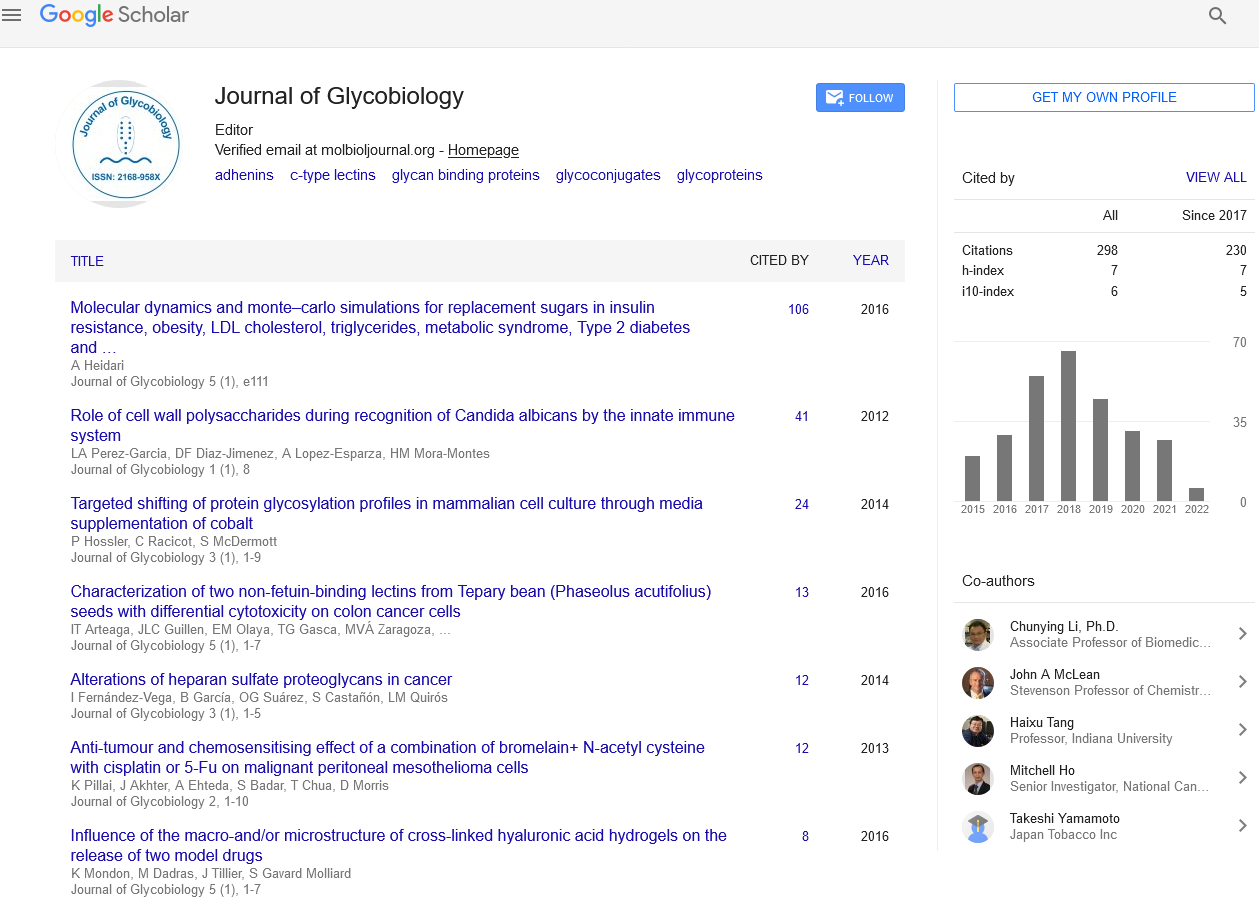Expand Chunying Li co-author chevron
This screenshot has height=907, width=1259.
(x=1242, y=634)
